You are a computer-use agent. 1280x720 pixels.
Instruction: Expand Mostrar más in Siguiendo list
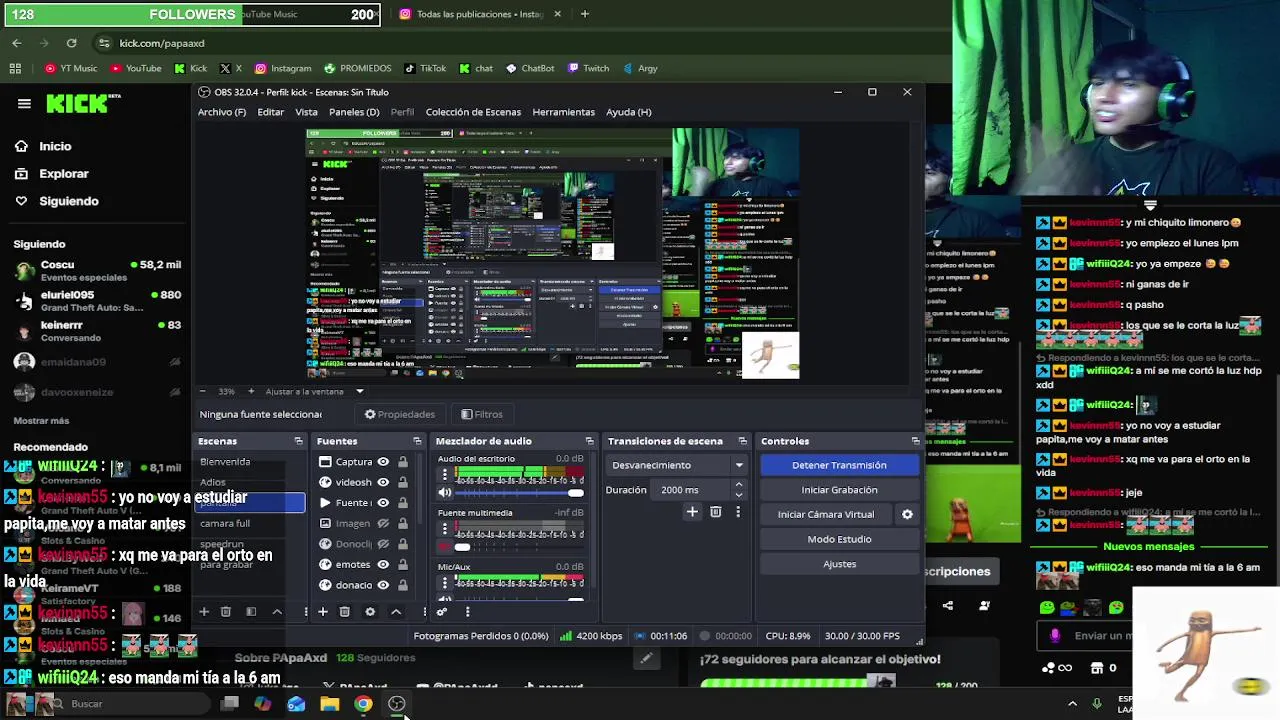click(x=41, y=421)
